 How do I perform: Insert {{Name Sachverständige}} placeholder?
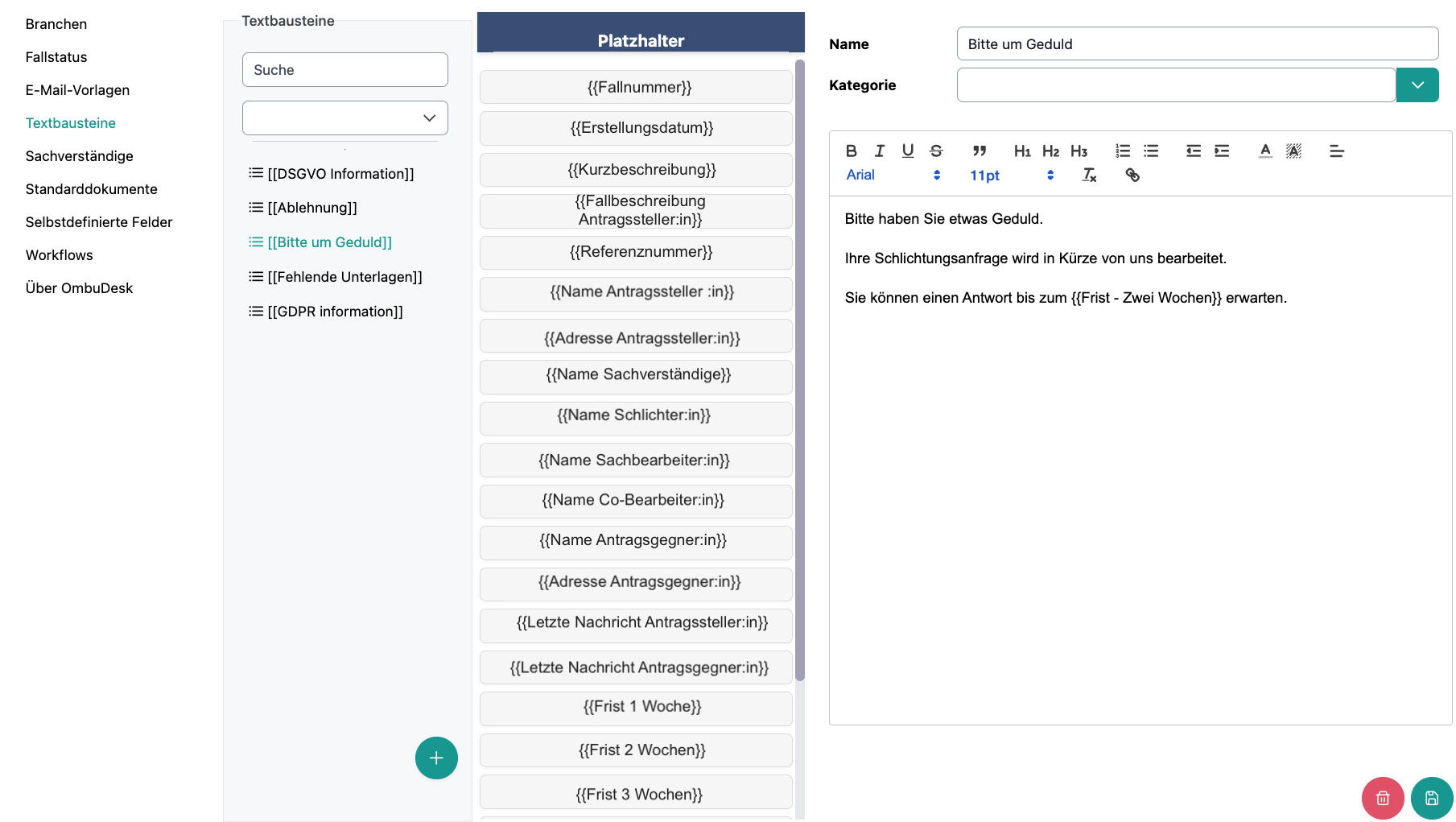tap(636, 377)
